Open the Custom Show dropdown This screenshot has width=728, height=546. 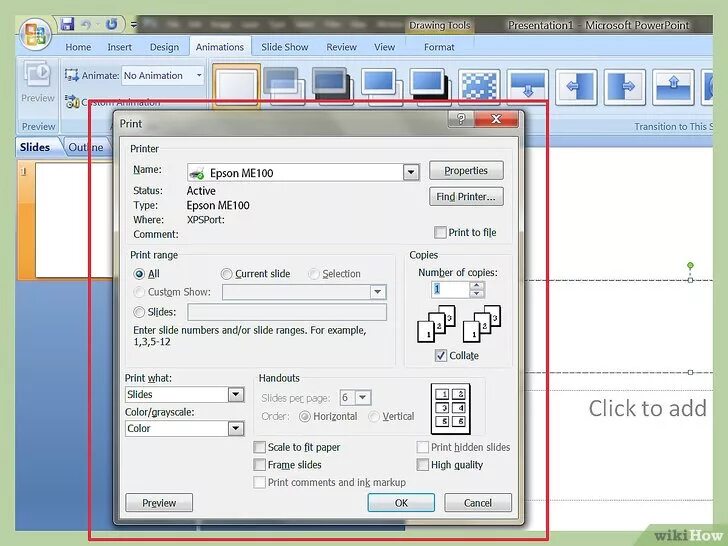[378, 292]
